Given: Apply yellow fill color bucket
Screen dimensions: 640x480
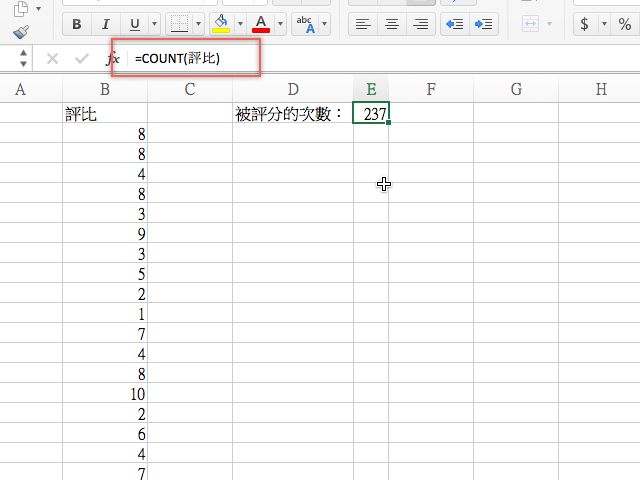Looking at the screenshot, I should coord(221,24).
